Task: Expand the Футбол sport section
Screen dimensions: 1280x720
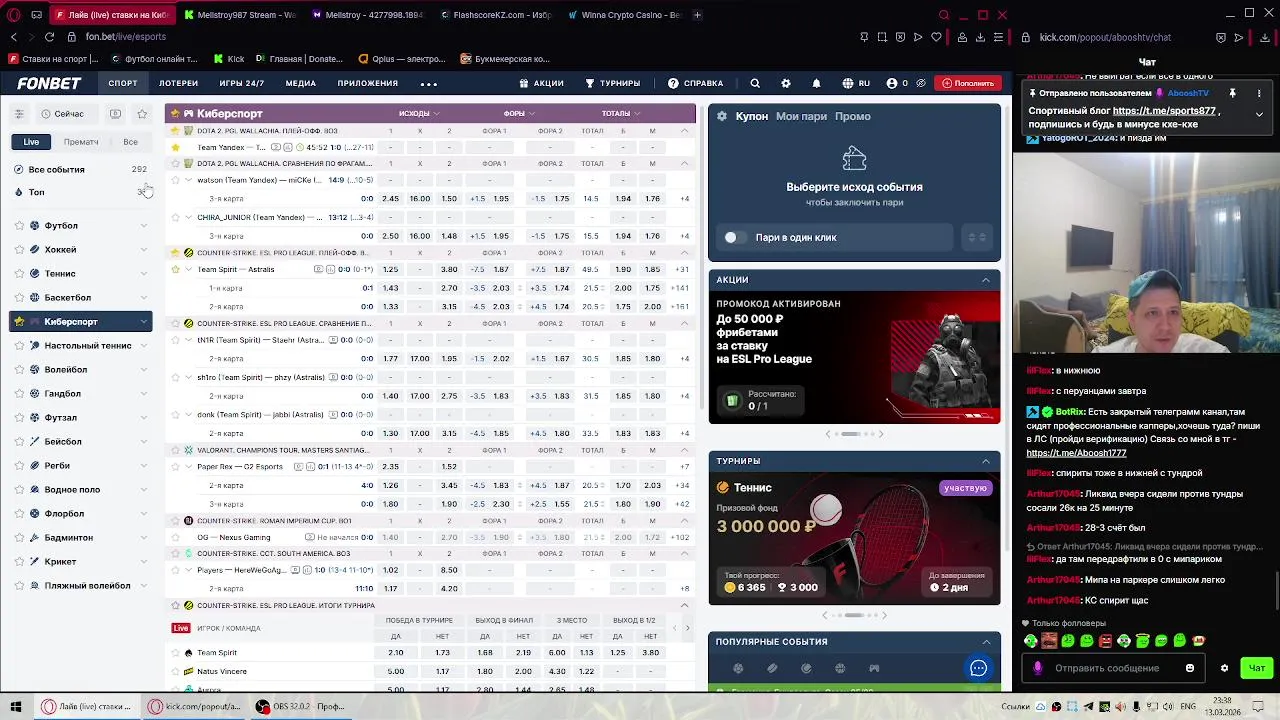Action: (x=143, y=226)
